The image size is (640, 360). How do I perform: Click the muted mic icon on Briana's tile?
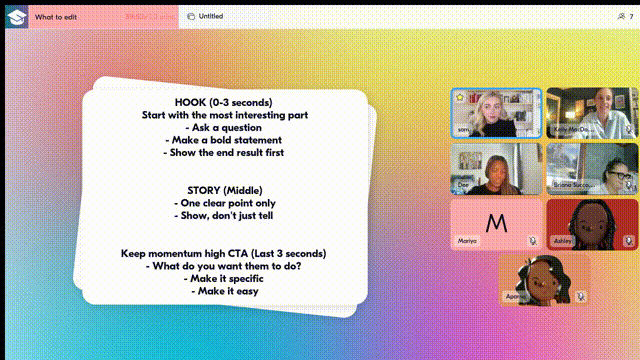pyautogui.click(x=629, y=185)
